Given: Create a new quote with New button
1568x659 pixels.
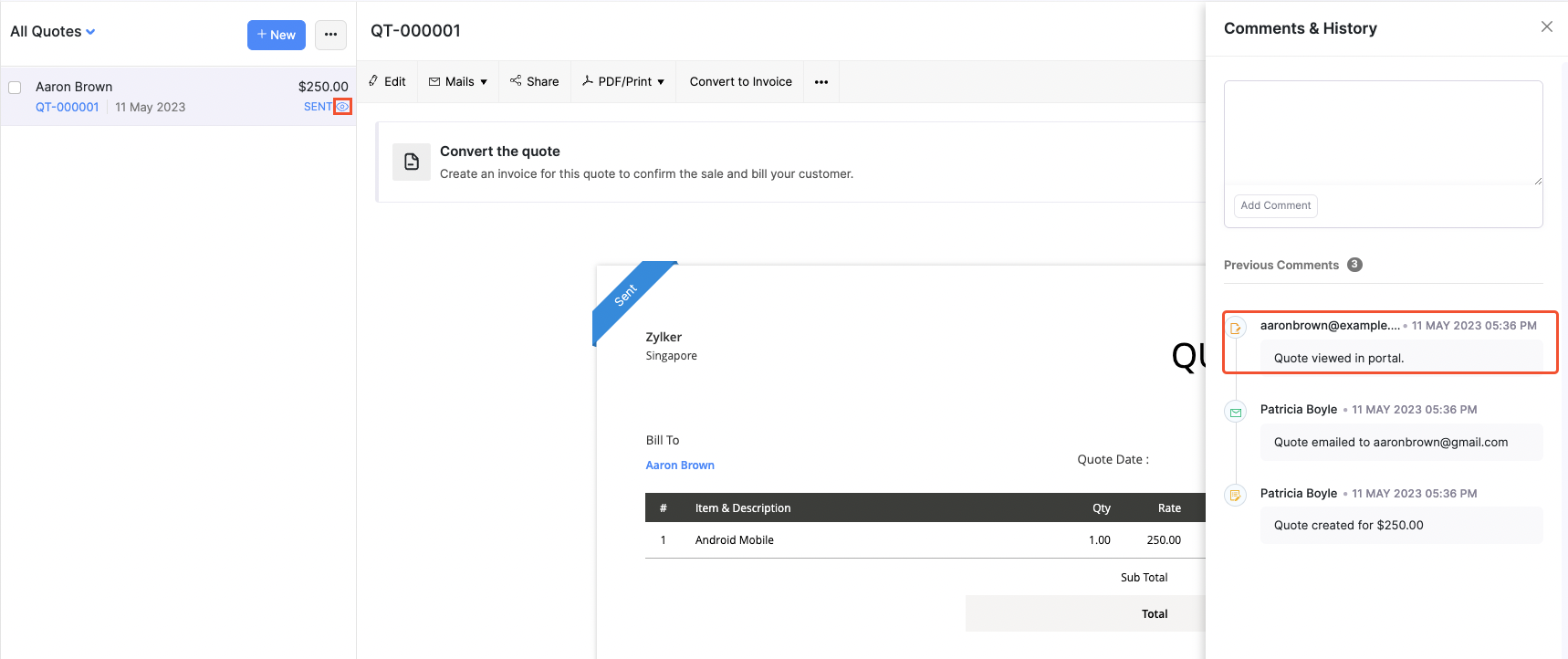Looking at the screenshot, I should click(276, 35).
